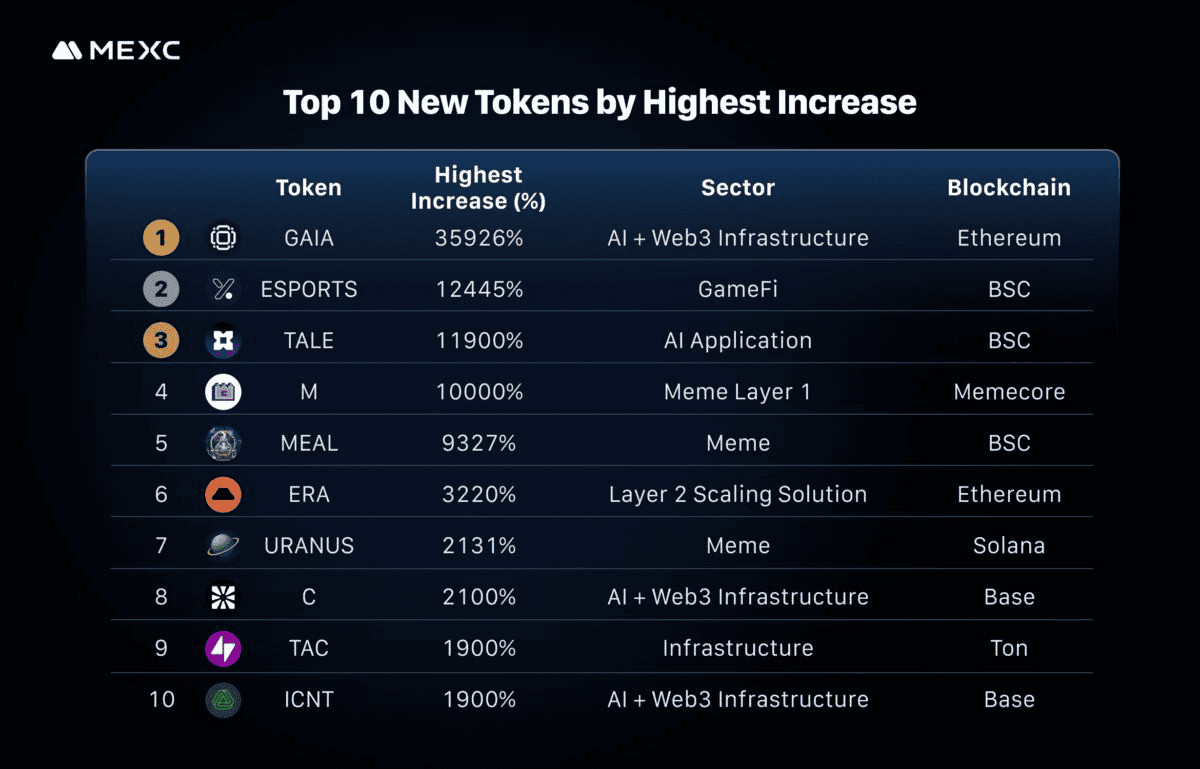Click the Blockchain column header
The height and width of the screenshot is (769, 1200).
[x=1009, y=188]
